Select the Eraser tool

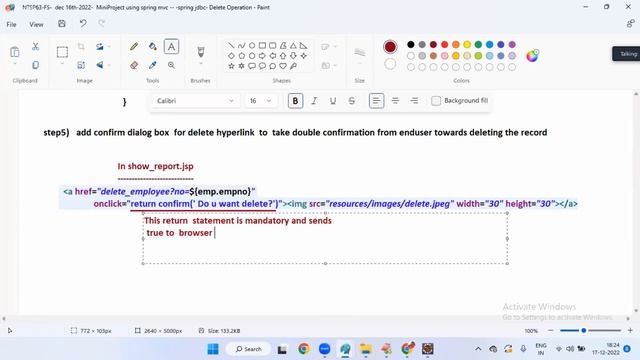tap(134, 65)
